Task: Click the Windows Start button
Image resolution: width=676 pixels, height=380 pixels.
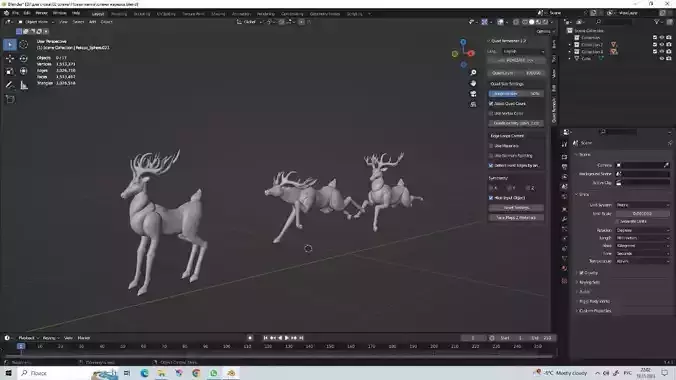Action: tap(8, 373)
